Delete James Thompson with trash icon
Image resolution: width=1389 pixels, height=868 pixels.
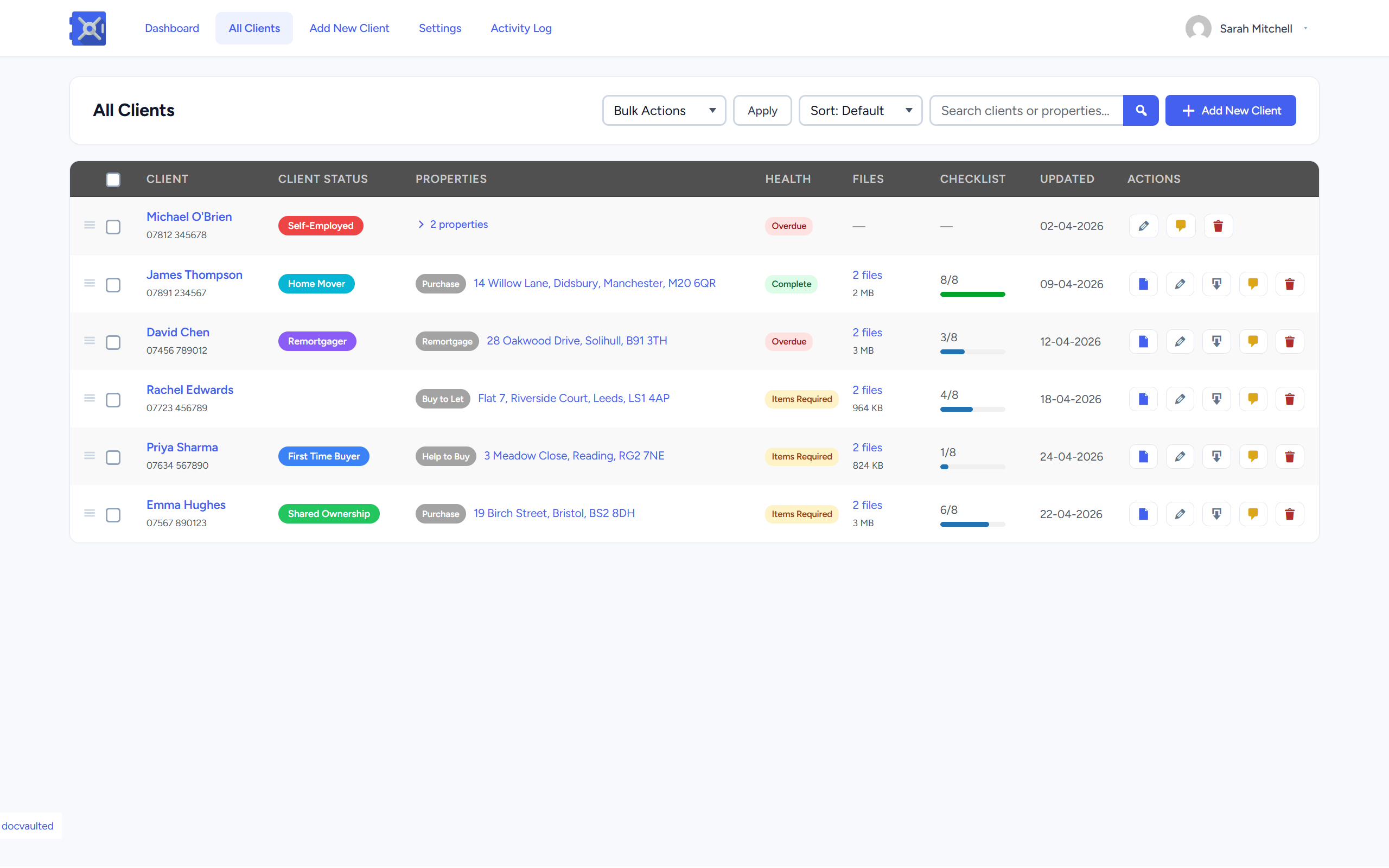(1290, 284)
